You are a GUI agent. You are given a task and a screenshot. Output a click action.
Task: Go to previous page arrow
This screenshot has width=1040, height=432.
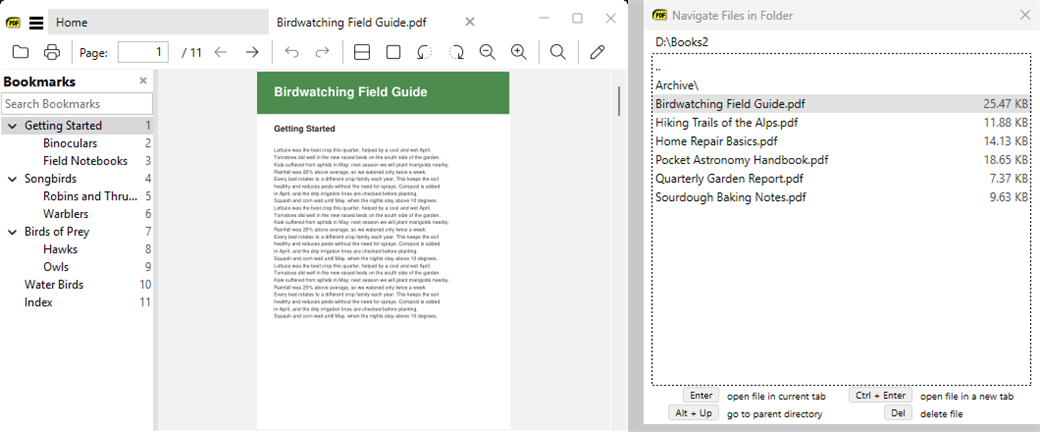[221, 52]
